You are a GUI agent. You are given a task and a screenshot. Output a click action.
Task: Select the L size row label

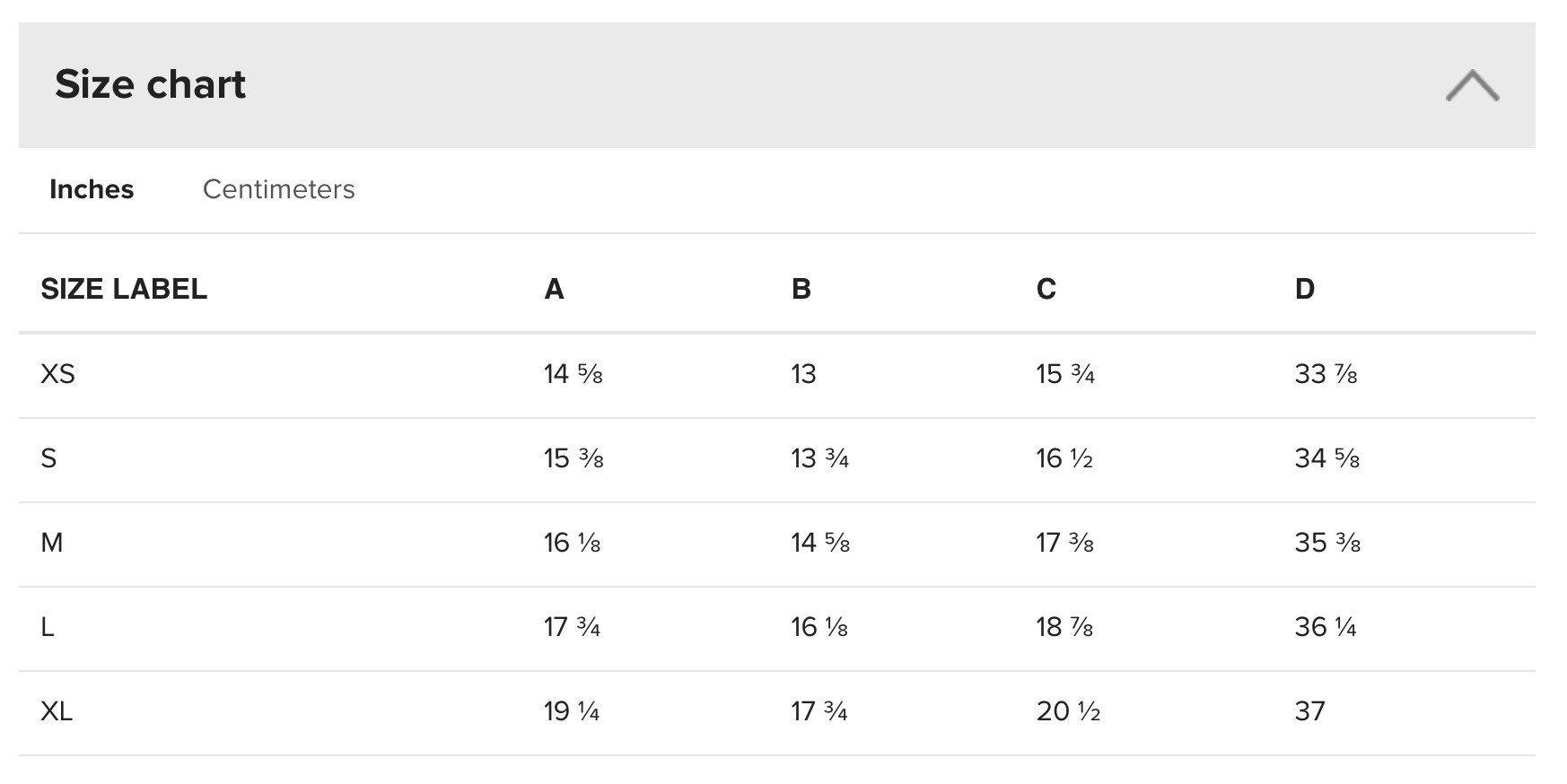48,627
